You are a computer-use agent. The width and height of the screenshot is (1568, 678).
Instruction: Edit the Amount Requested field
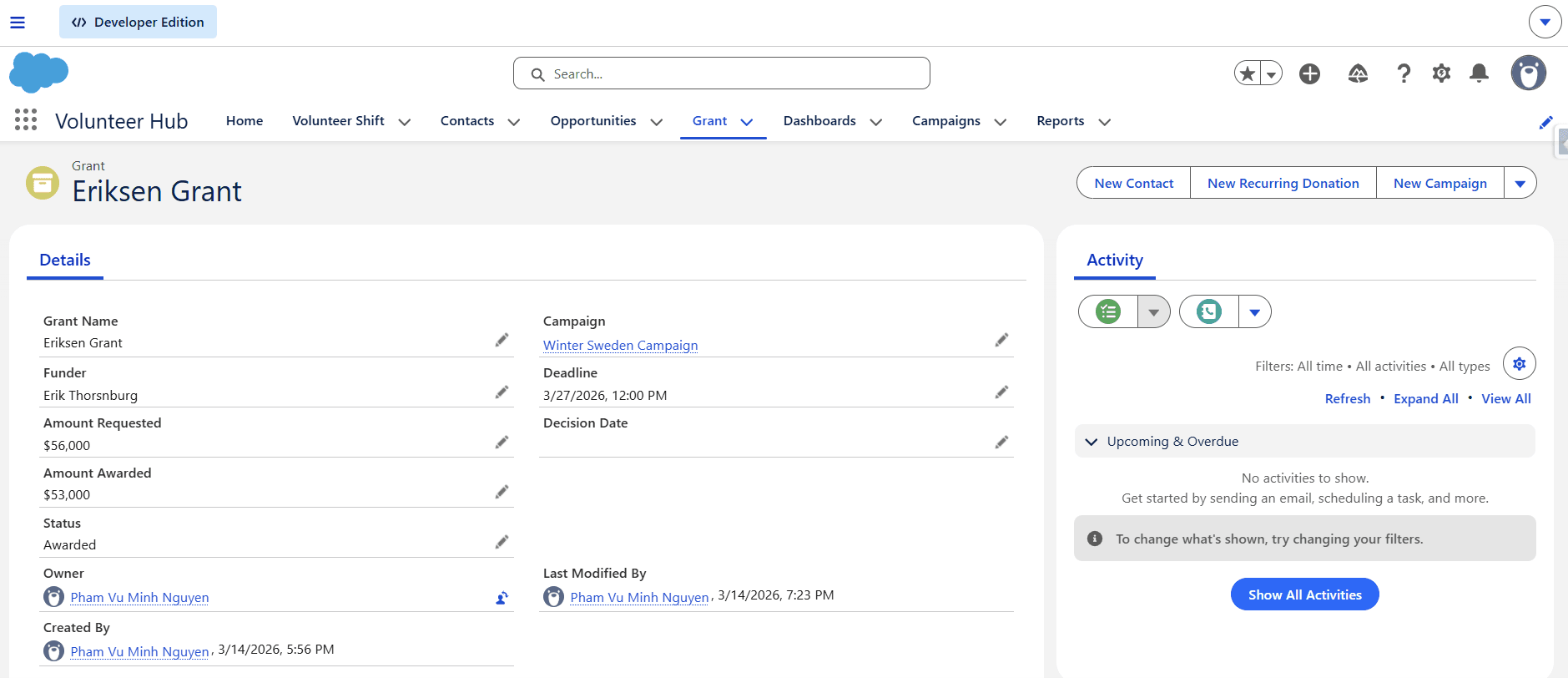point(502,442)
